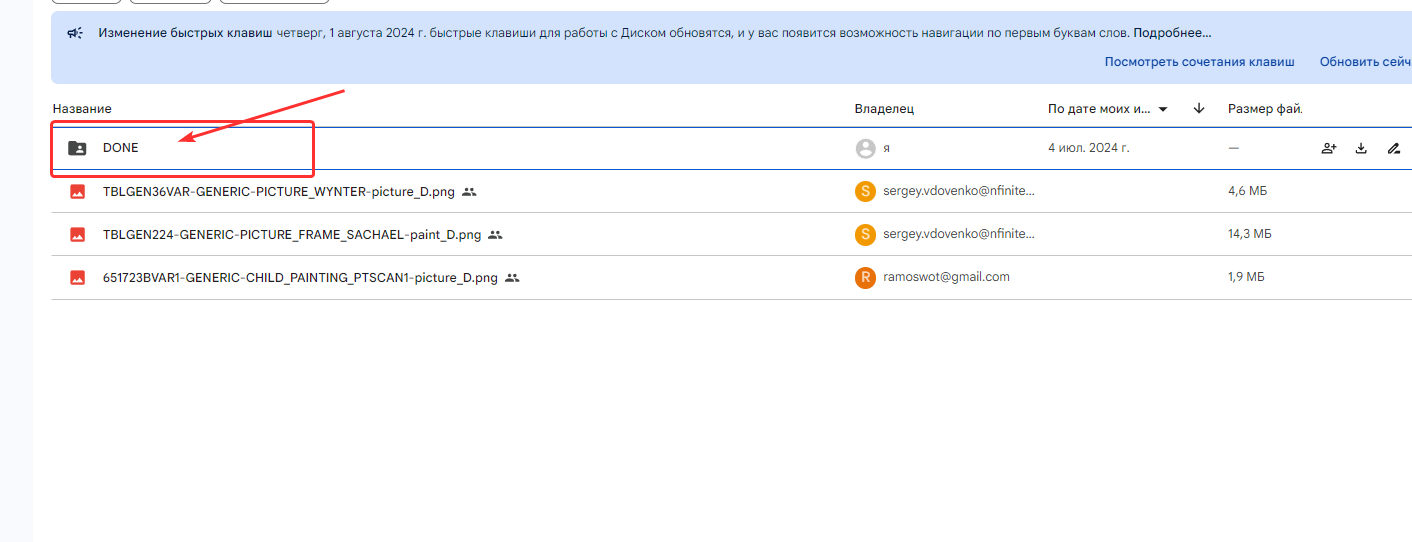The width and height of the screenshot is (1412, 542).
Task: Click the owner label я in DONE row
Action: click(x=887, y=148)
